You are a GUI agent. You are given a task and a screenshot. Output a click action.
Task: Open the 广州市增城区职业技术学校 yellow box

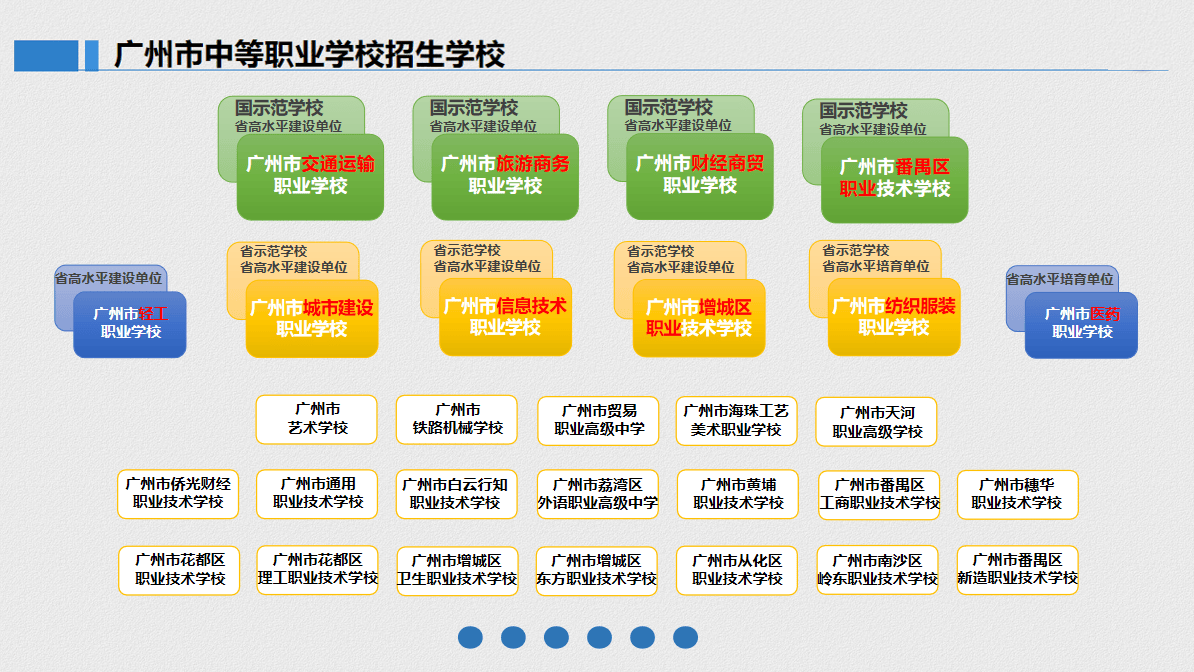click(x=698, y=318)
